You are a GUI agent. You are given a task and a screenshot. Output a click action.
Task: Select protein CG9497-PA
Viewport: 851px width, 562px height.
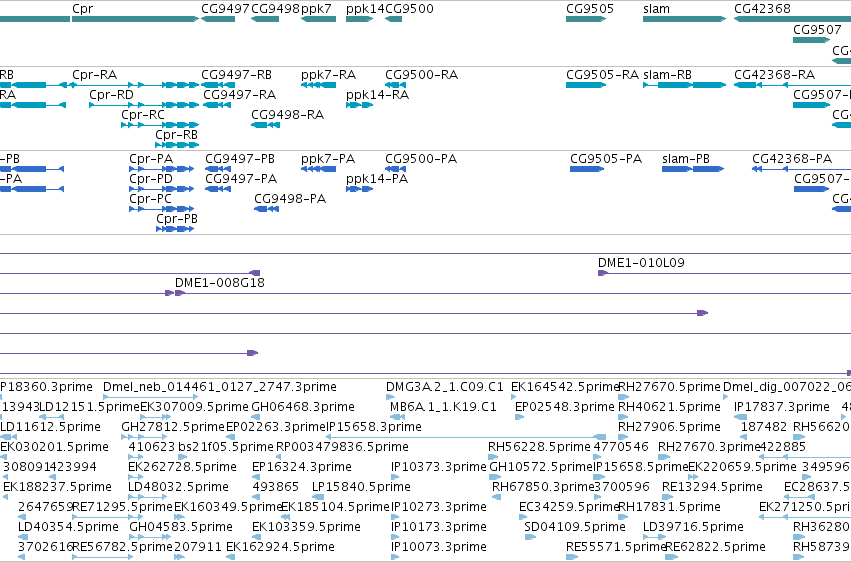click(x=218, y=189)
